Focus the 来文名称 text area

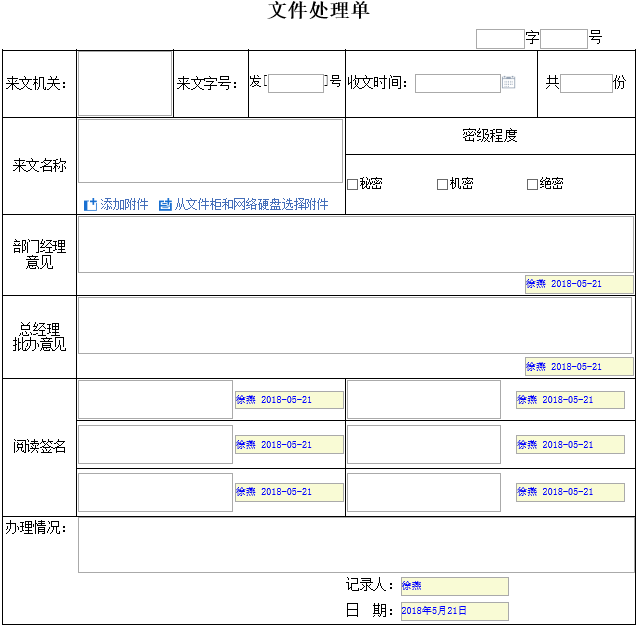point(210,151)
